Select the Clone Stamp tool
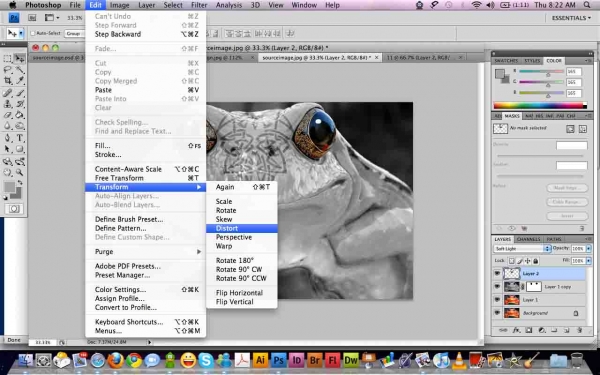Screen dimensions: 600x375 coord(7,104)
